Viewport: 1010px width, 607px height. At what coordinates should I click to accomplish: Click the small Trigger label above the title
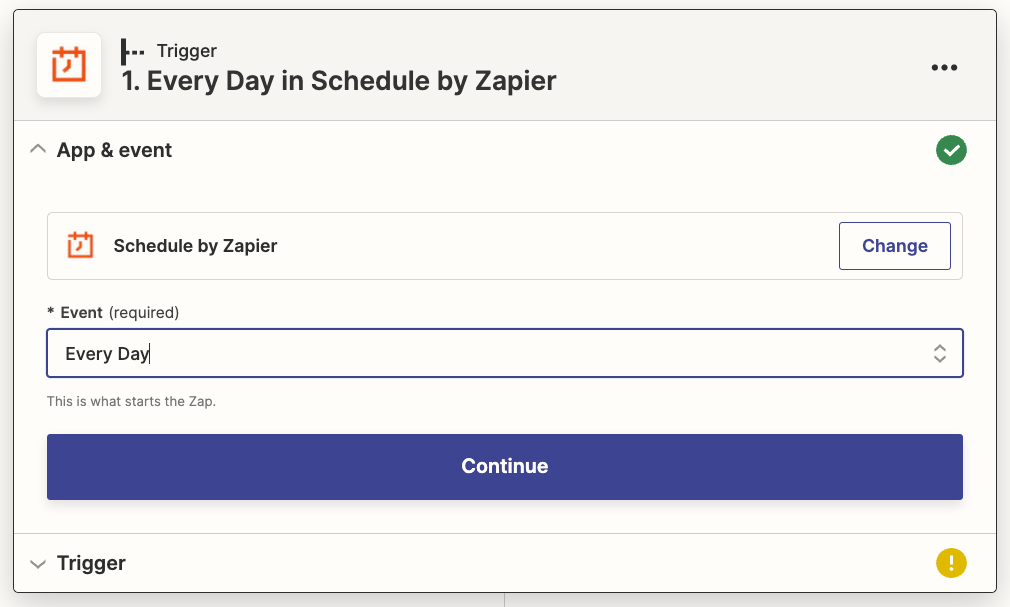[x=187, y=51]
